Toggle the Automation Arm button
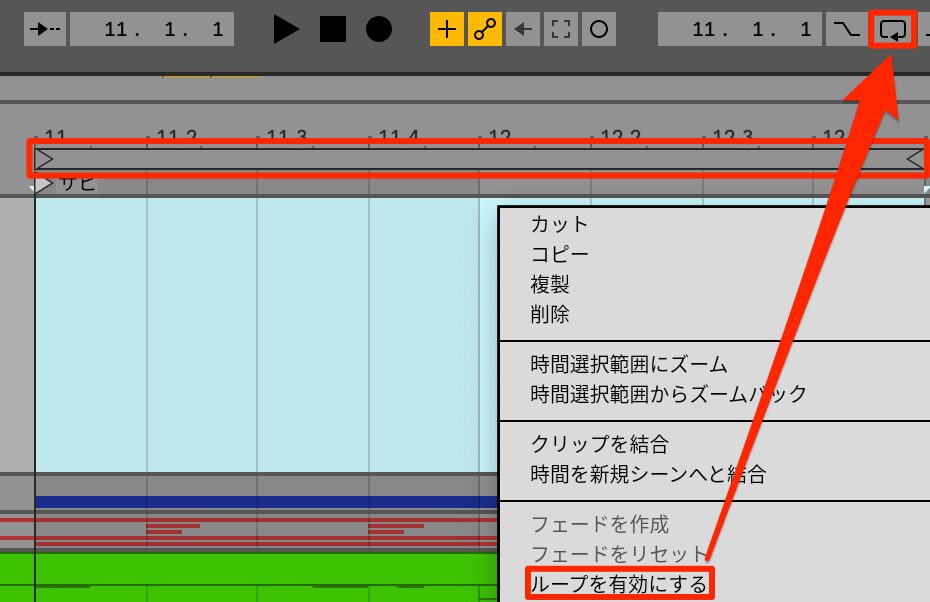This screenshot has width=930, height=602. coord(485,29)
